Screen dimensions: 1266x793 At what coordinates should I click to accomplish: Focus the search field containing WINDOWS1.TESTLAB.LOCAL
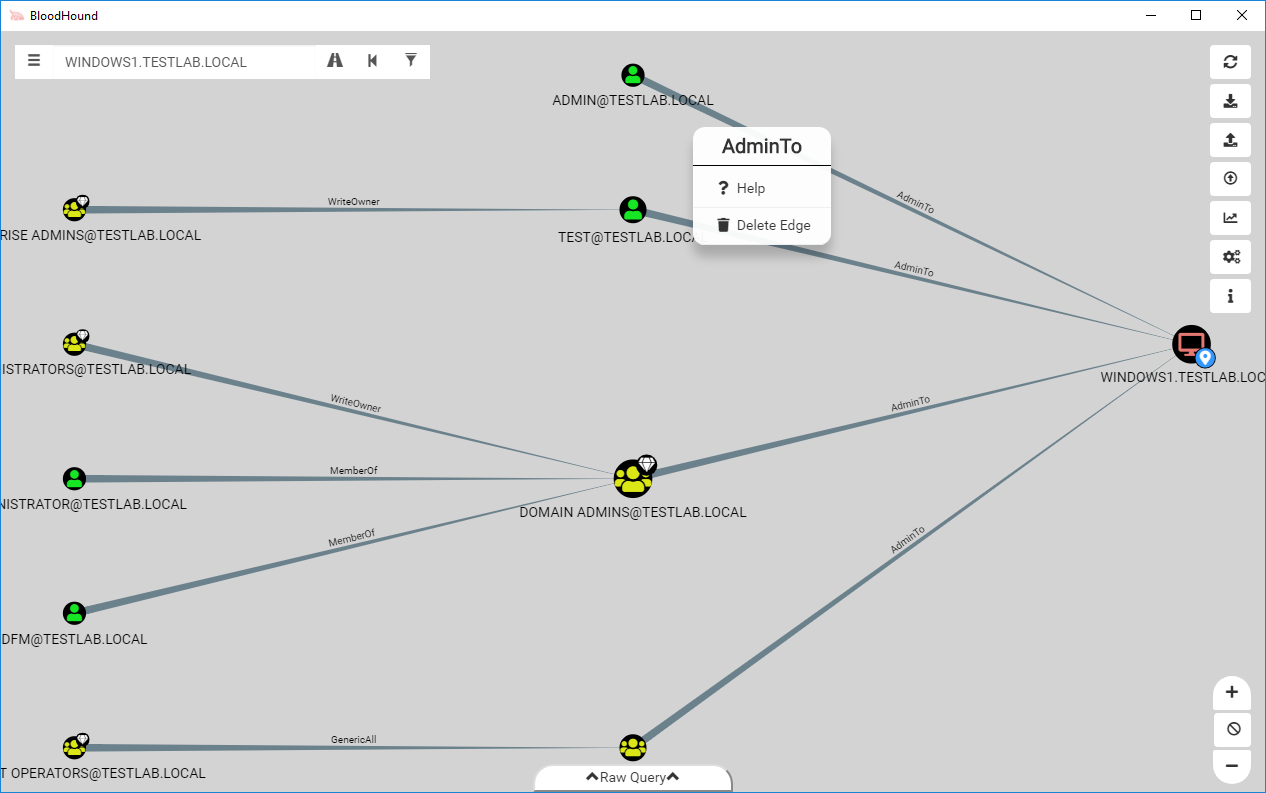186,62
